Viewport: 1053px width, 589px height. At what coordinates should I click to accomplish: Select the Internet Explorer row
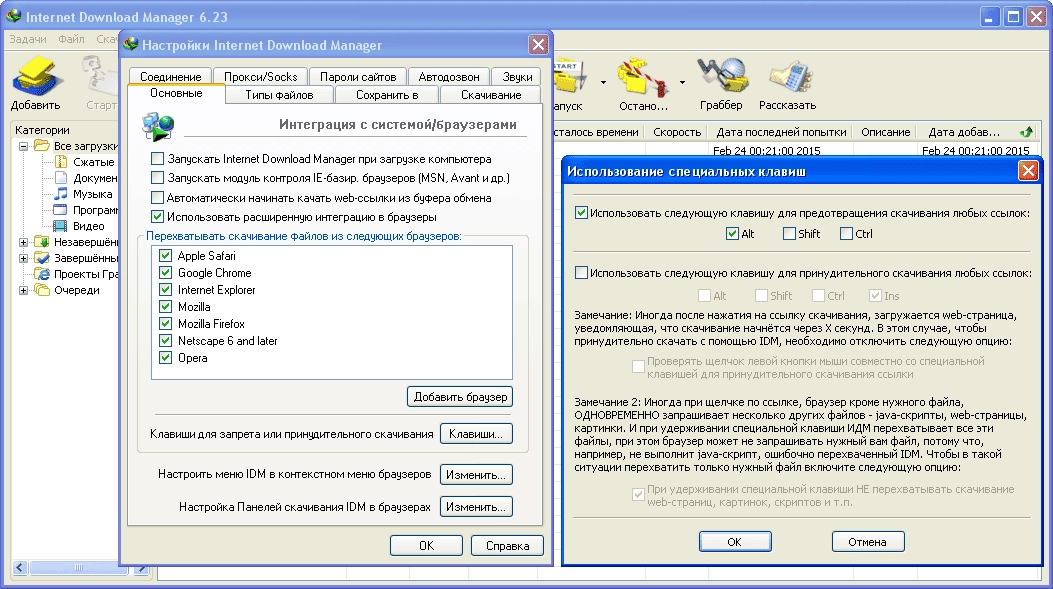click(x=332, y=290)
